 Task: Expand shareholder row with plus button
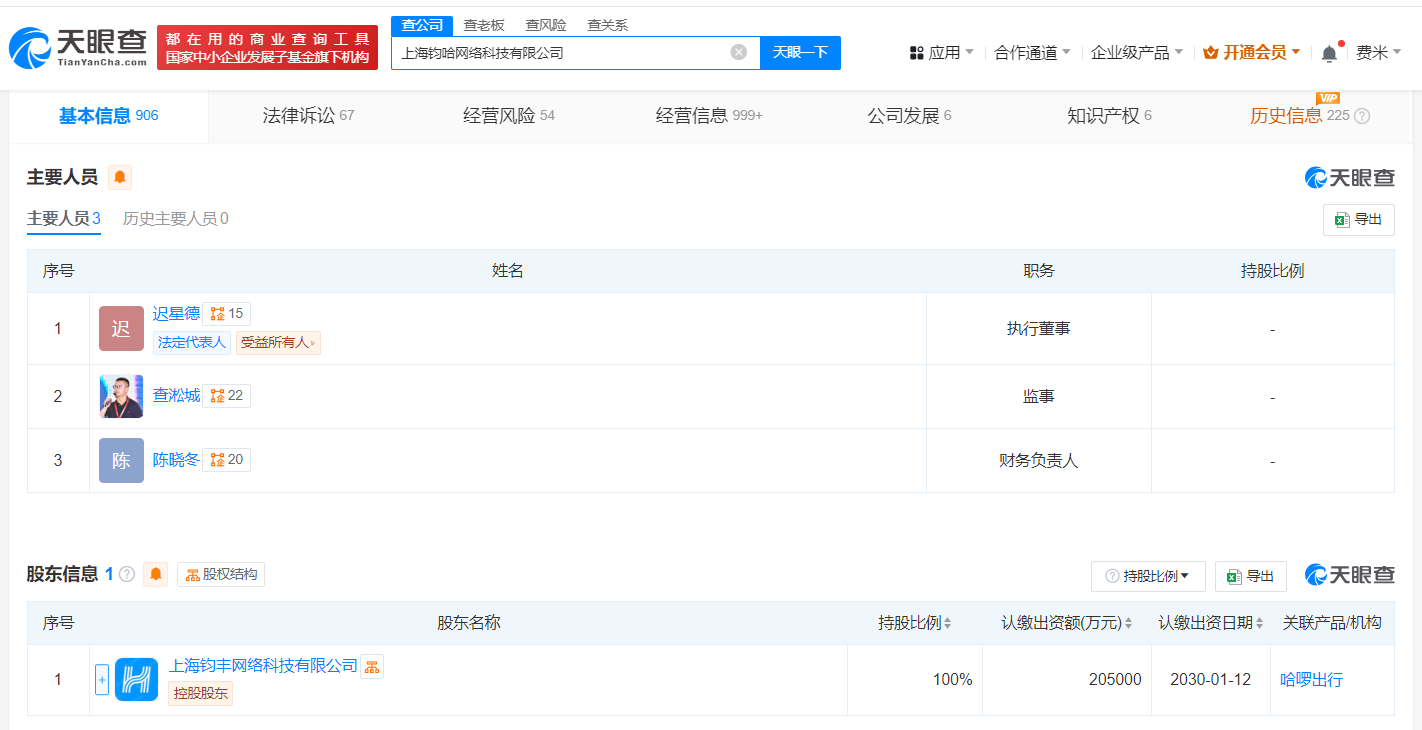click(x=102, y=680)
